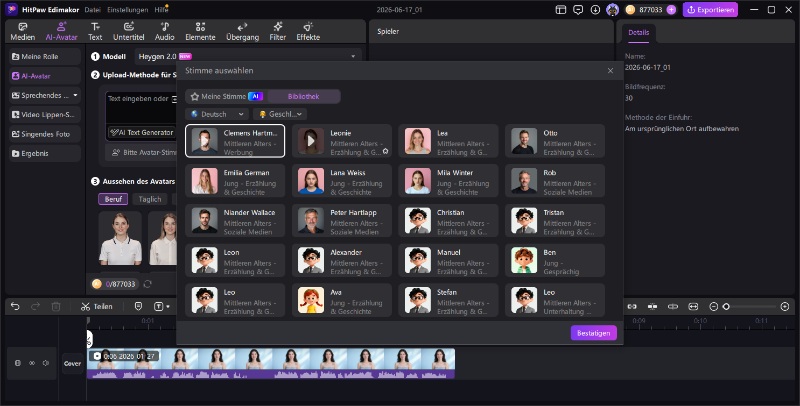Select the Peter Hartlapp voice card

[341, 221]
